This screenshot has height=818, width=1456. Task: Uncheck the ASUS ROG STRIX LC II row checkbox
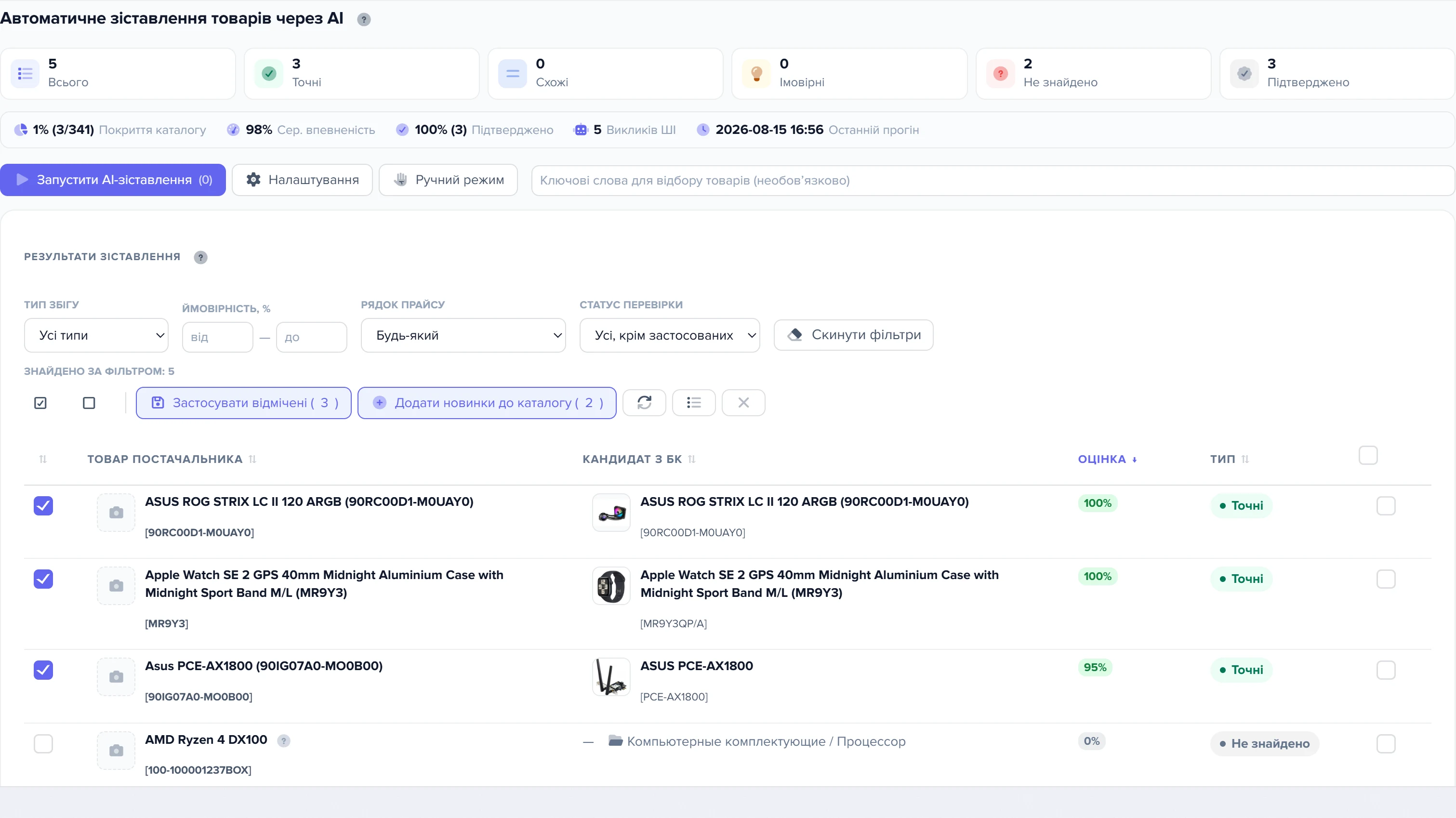43,505
